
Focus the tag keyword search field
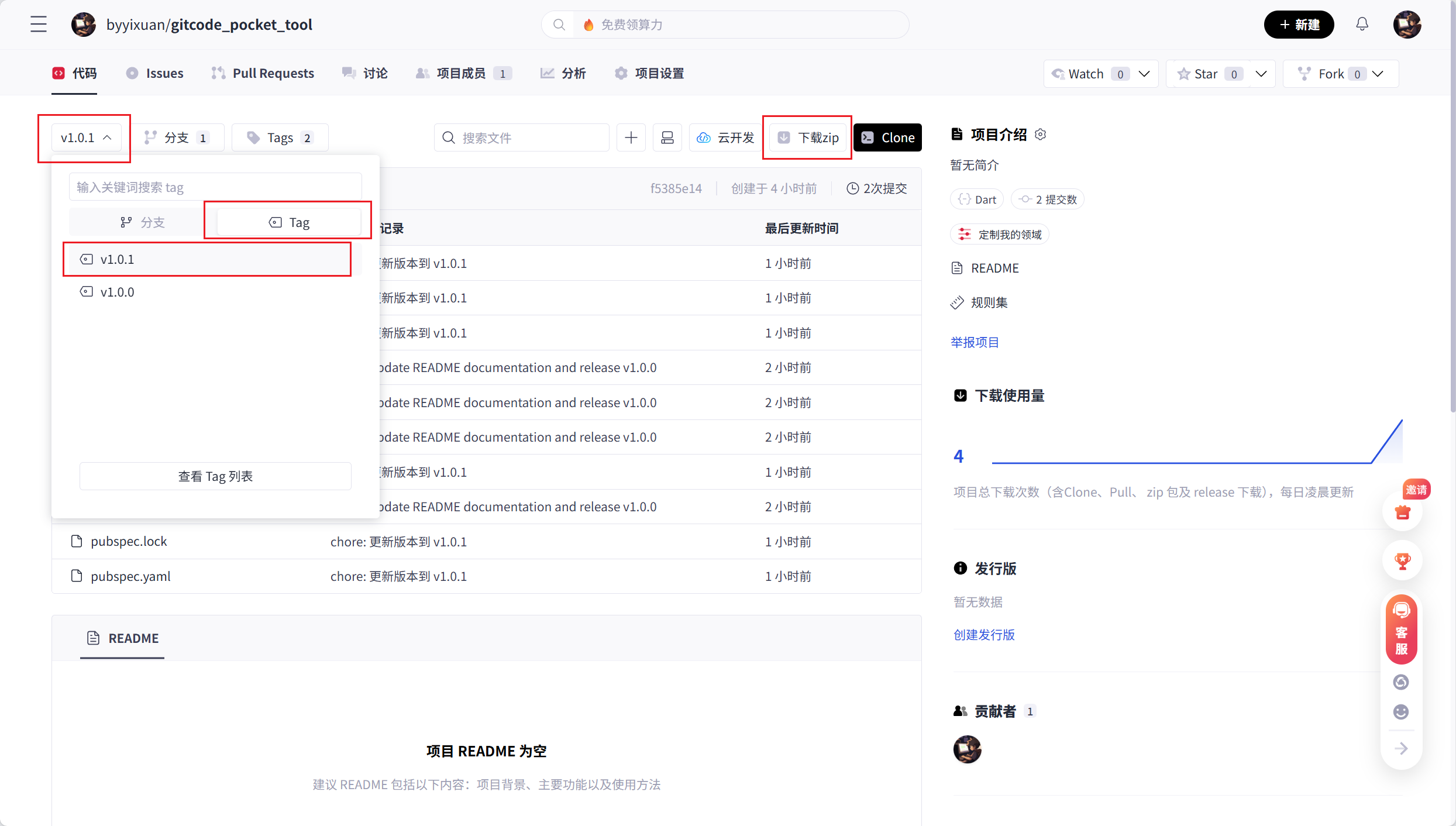click(x=215, y=187)
